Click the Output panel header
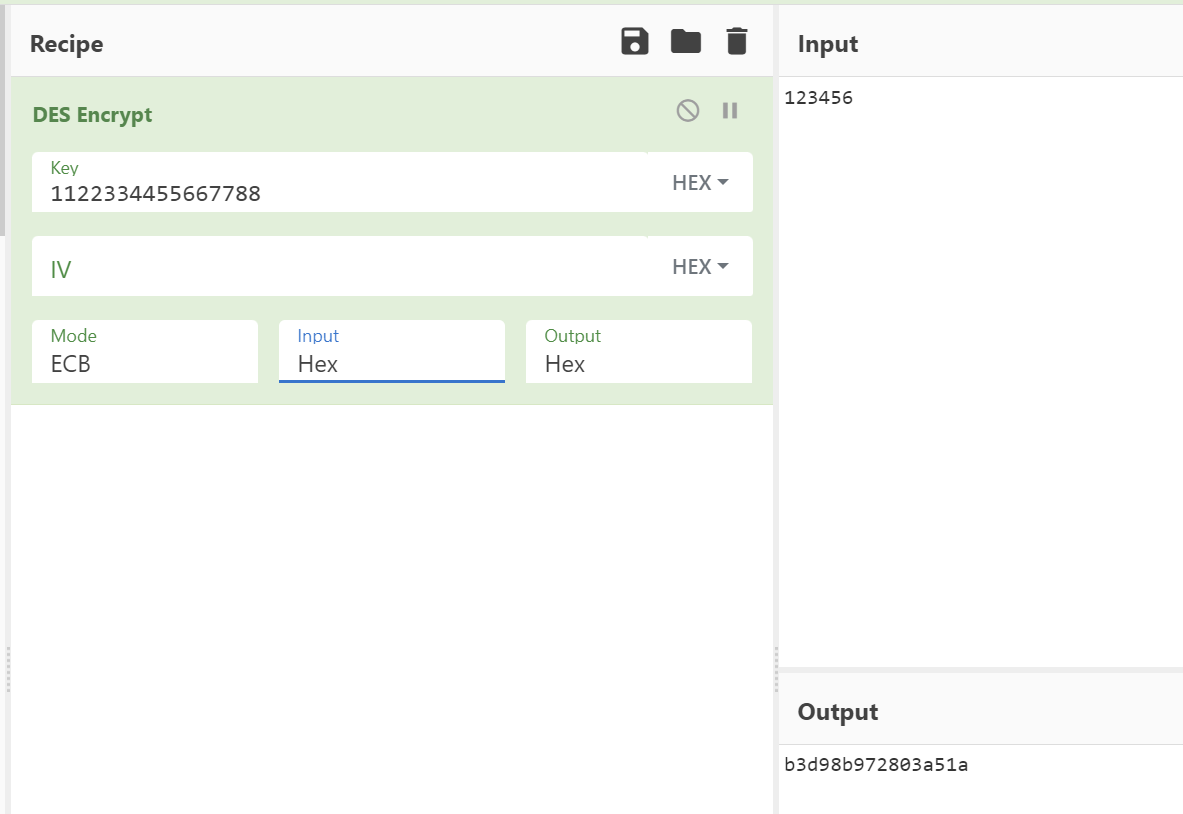Image resolution: width=1183 pixels, height=814 pixels. pos(838,712)
